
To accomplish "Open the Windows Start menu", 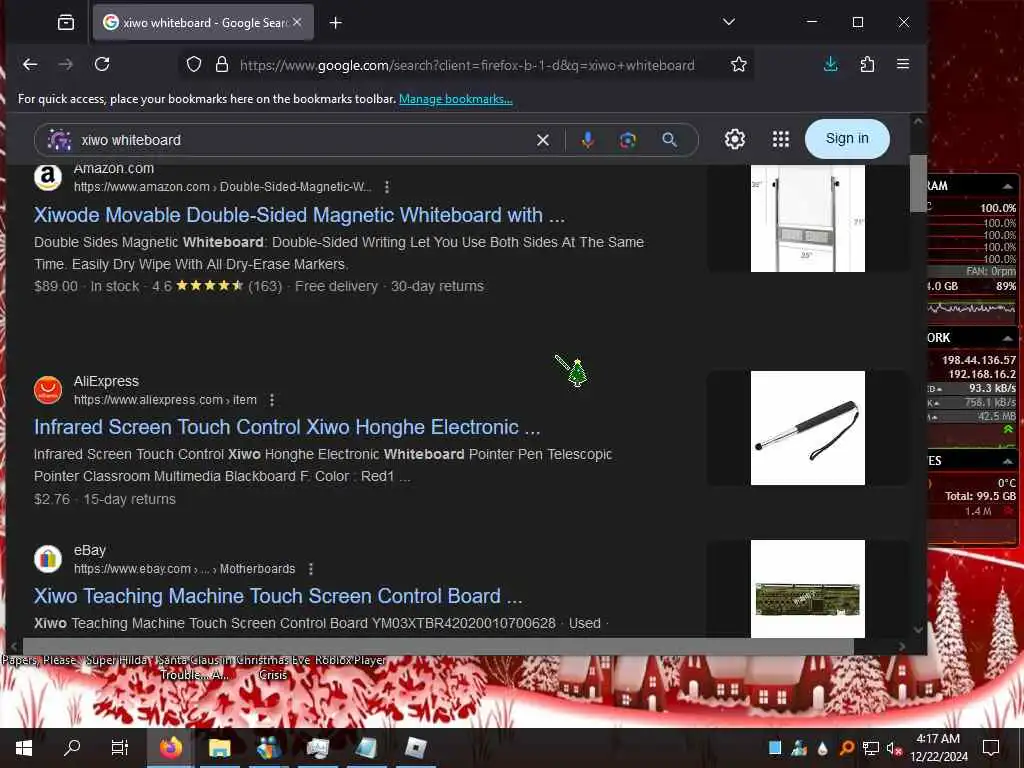I will click(24, 748).
